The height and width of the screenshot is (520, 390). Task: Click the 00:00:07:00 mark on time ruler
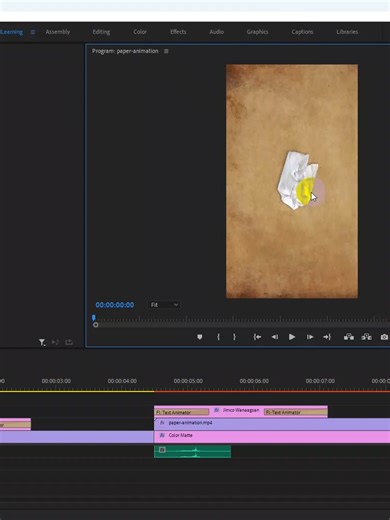point(320,381)
